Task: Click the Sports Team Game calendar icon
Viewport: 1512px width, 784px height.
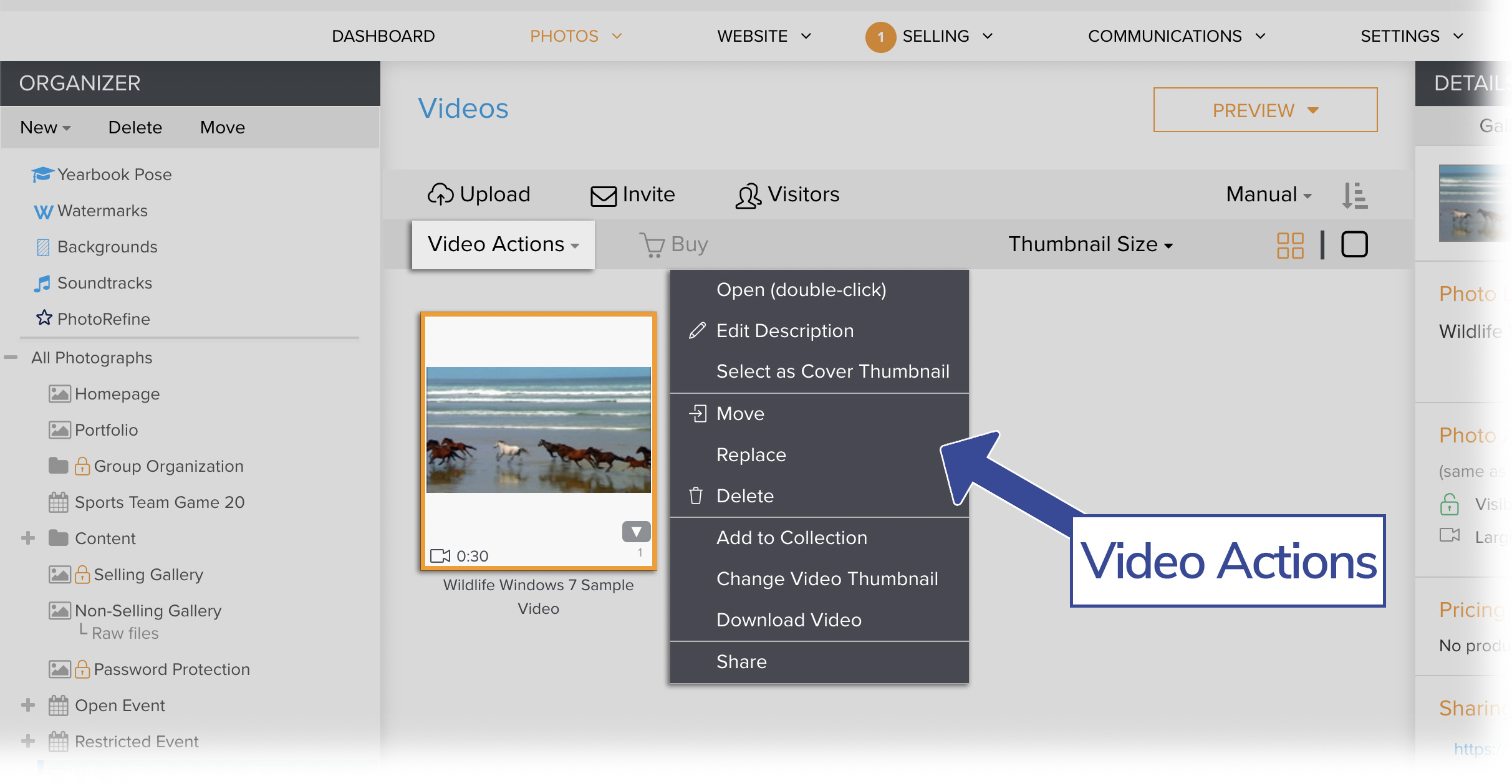Action: [x=59, y=502]
